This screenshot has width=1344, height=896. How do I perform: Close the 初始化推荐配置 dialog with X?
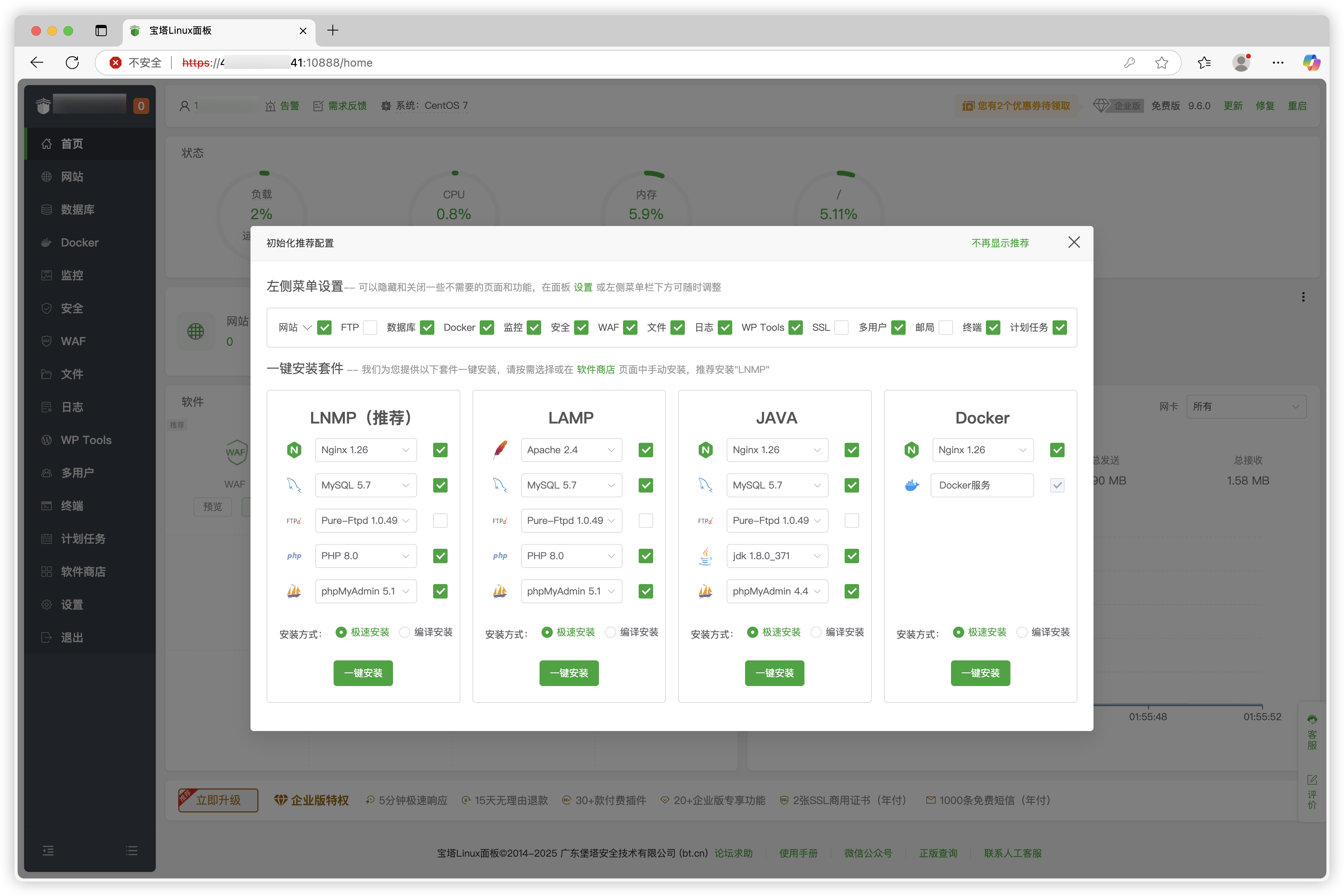click(1074, 242)
